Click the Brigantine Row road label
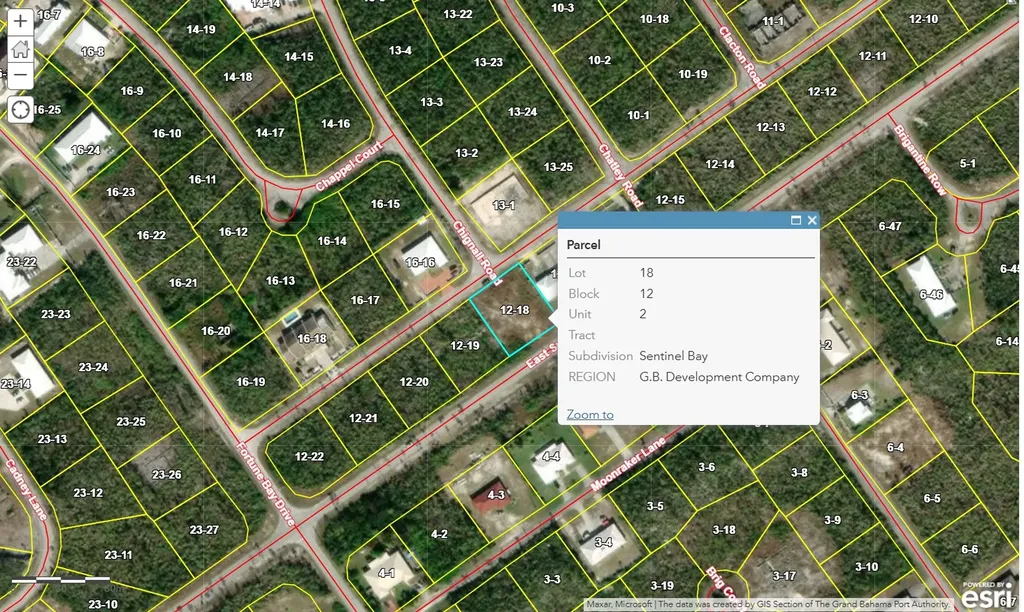Image resolution: width=1024 pixels, height=612 pixels. point(920,160)
